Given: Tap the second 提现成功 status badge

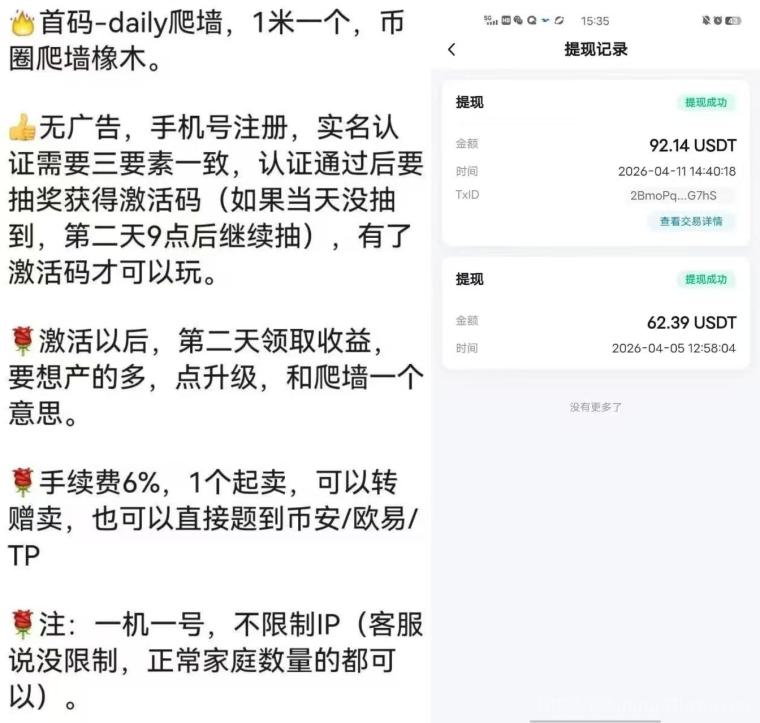Looking at the screenshot, I should [706, 279].
